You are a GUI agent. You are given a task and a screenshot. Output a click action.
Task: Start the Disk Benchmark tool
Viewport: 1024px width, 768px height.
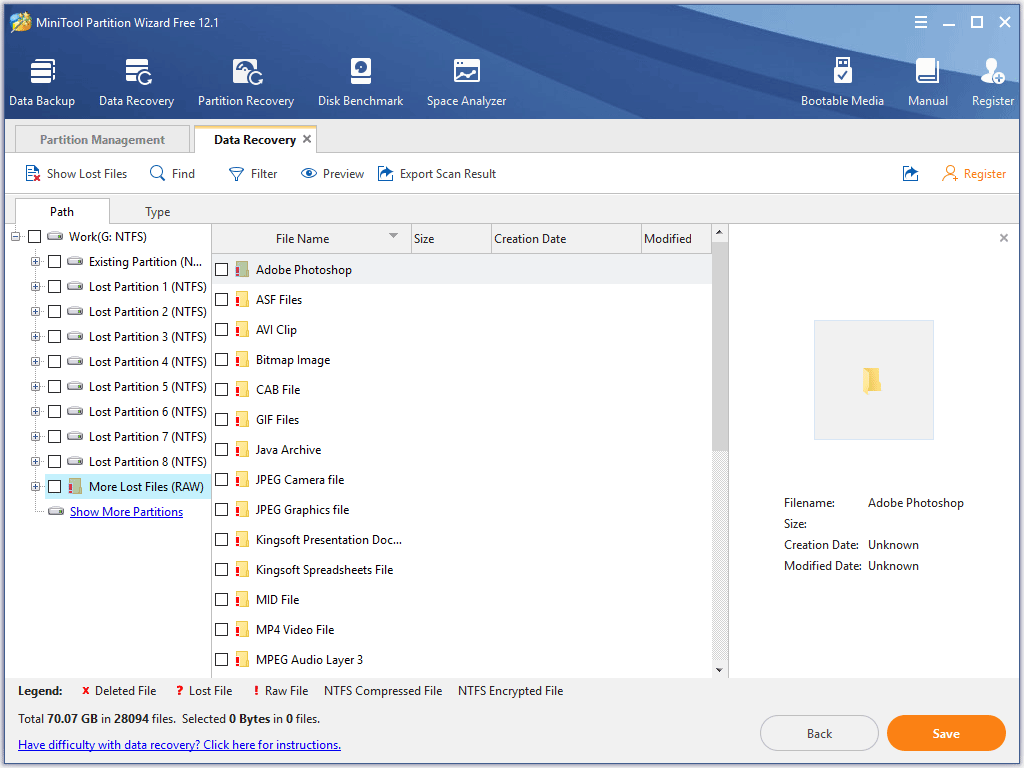(360, 82)
